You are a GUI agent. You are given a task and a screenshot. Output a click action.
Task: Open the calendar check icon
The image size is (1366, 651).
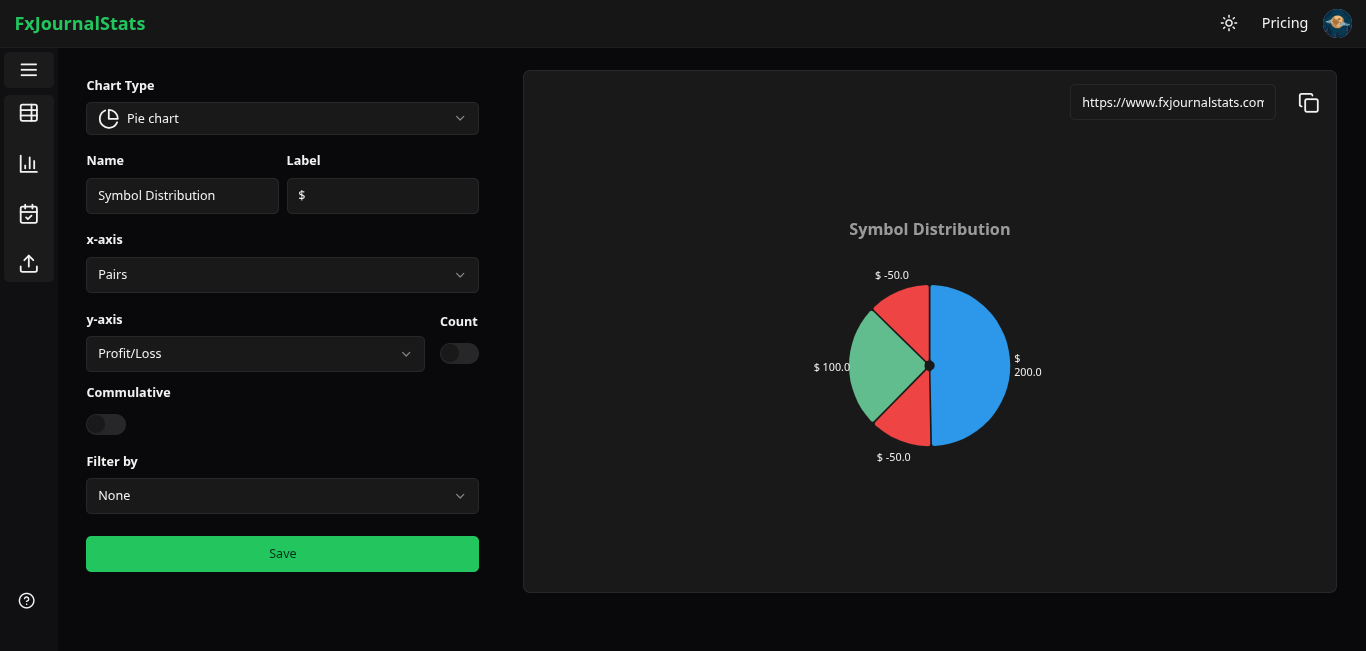point(29,214)
